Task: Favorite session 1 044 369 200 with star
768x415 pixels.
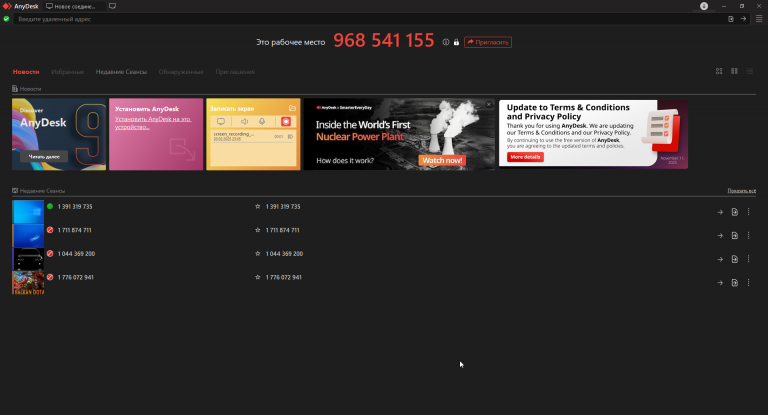Action: coord(258,253)
